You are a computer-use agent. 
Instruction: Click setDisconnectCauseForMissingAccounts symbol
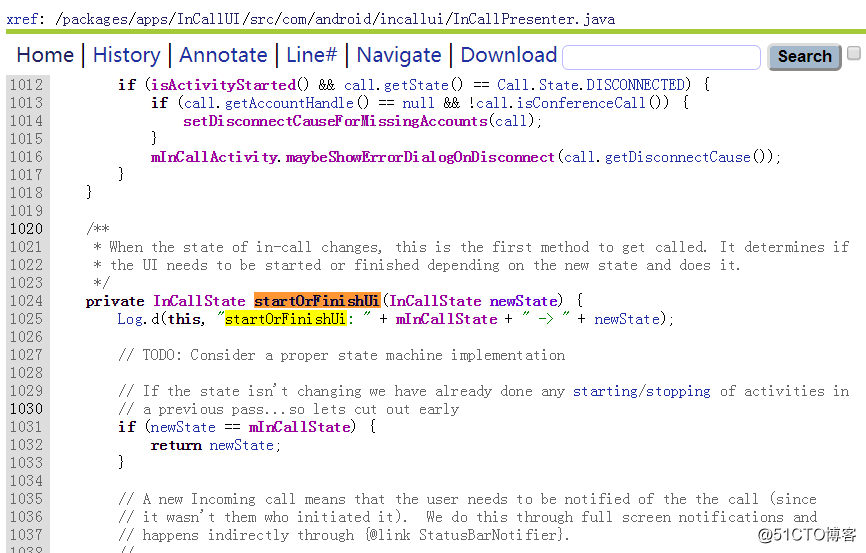coord(335,121)
